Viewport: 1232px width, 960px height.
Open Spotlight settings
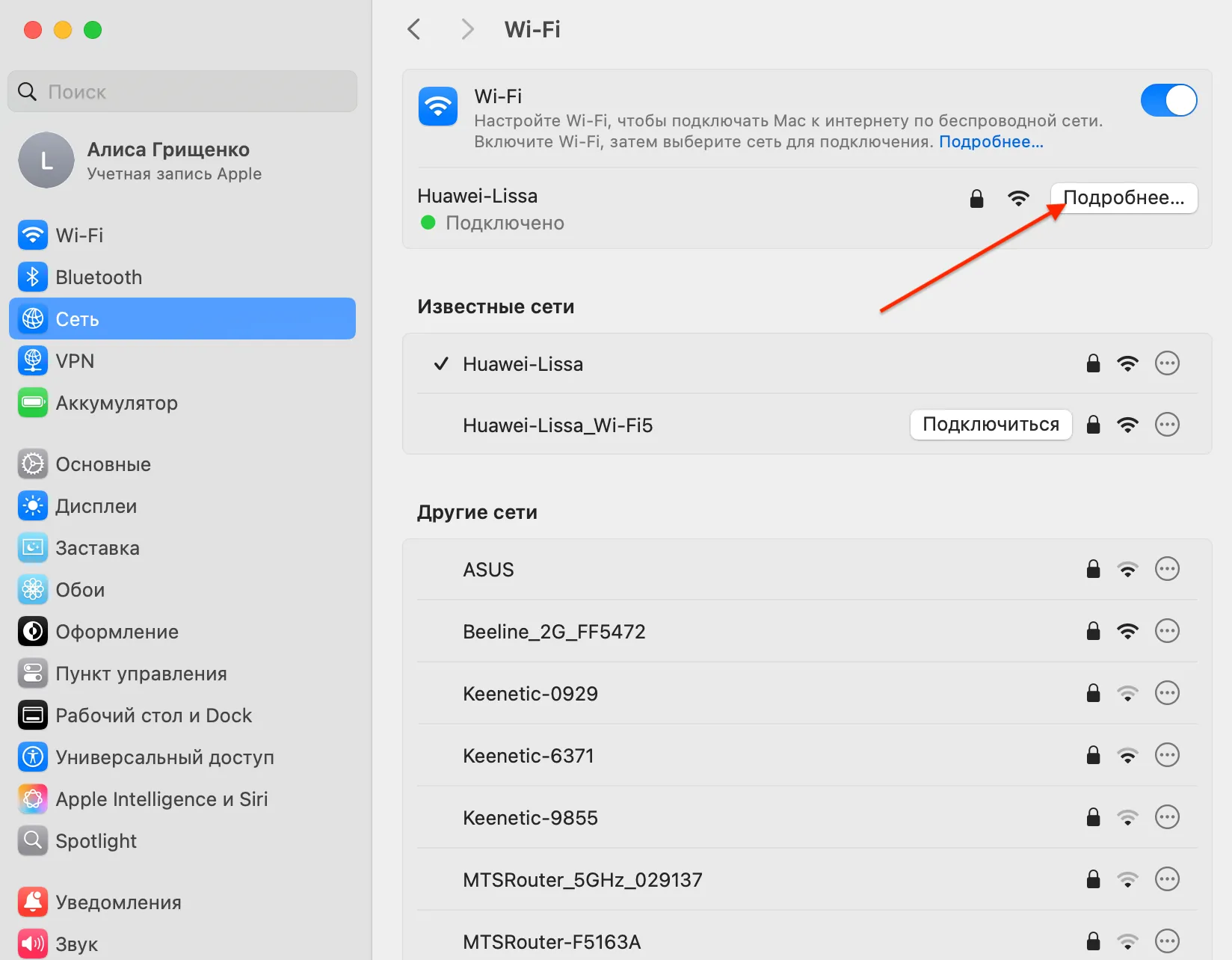pos(182,841)
